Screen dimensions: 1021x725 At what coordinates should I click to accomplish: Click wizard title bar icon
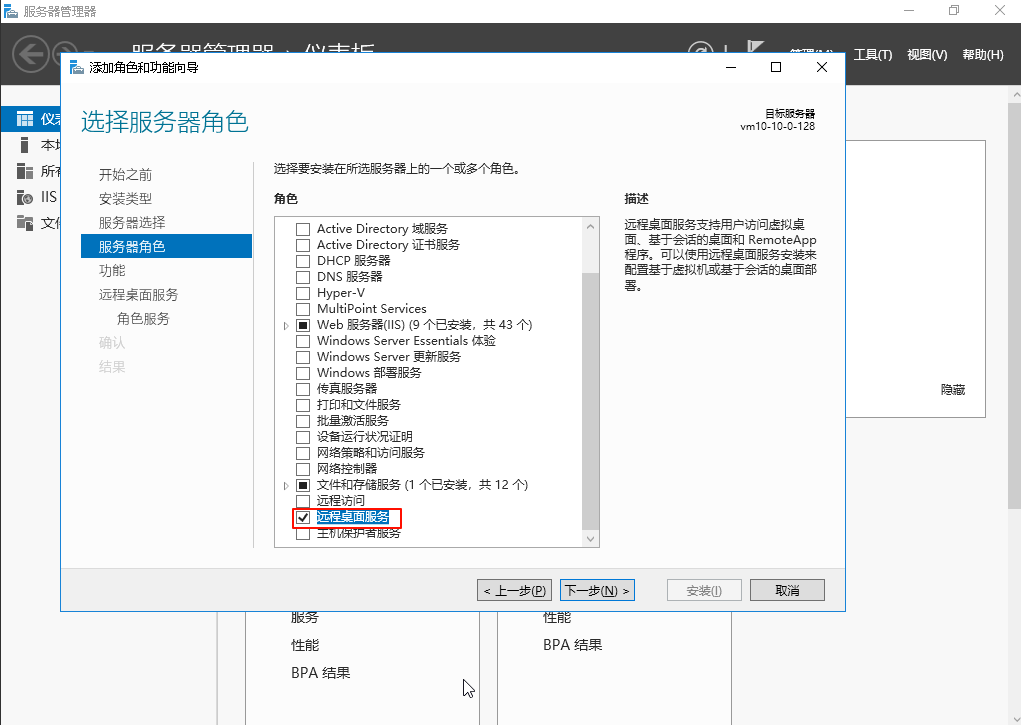pos(77,67)
